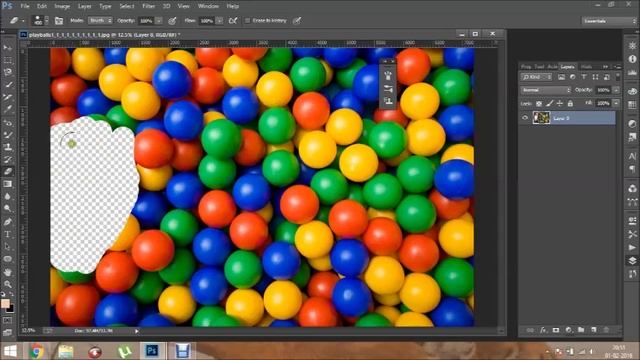The height and width of the screenshot is (360, 640).
Task: Select the Horizontal Type tool
Action: (7, 234)
